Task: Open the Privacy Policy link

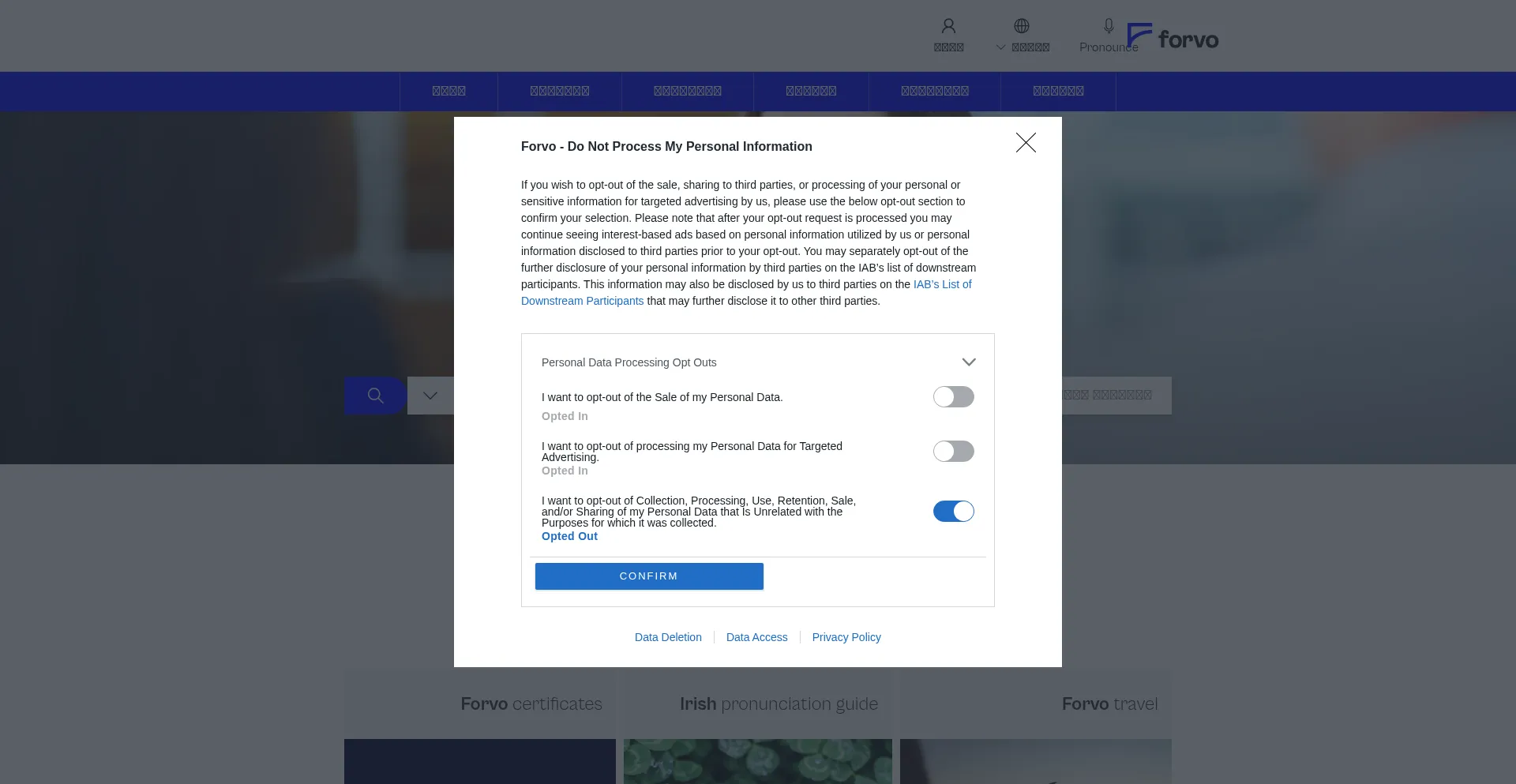Action: pos(846,637)
